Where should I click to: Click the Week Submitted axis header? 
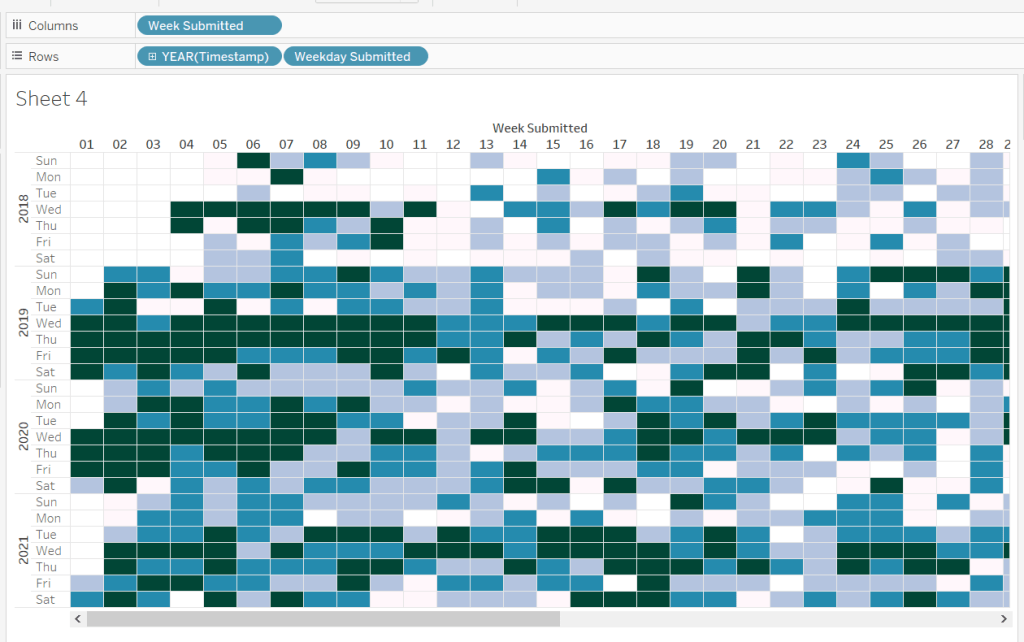coord(540,128)
